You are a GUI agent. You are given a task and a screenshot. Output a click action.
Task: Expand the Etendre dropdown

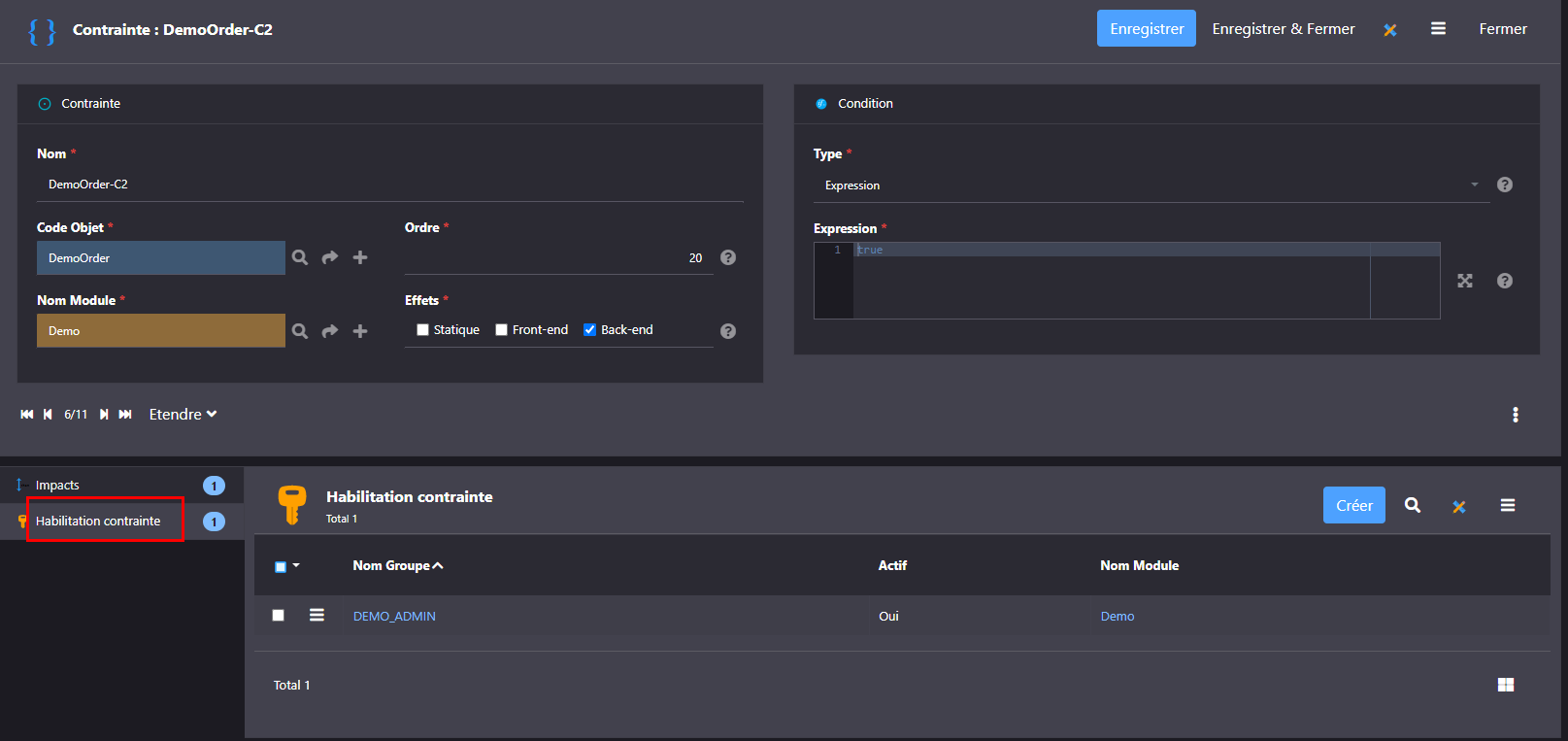tap(183, 415)
